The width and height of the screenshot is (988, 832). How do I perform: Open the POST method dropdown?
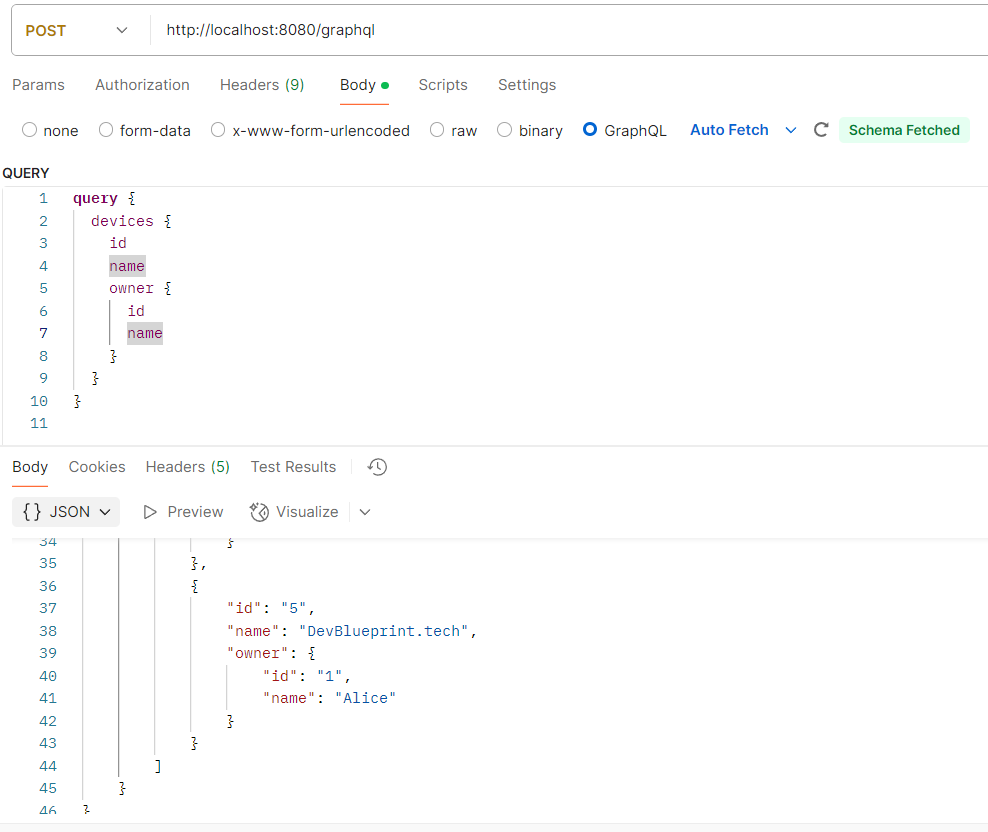(x=78, y=31)
